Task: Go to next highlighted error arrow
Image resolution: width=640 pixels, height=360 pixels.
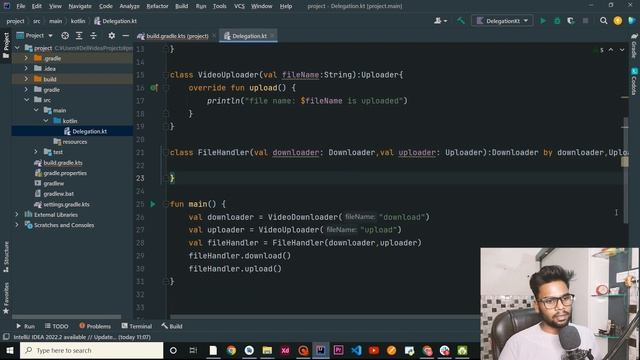Action: 622,50
